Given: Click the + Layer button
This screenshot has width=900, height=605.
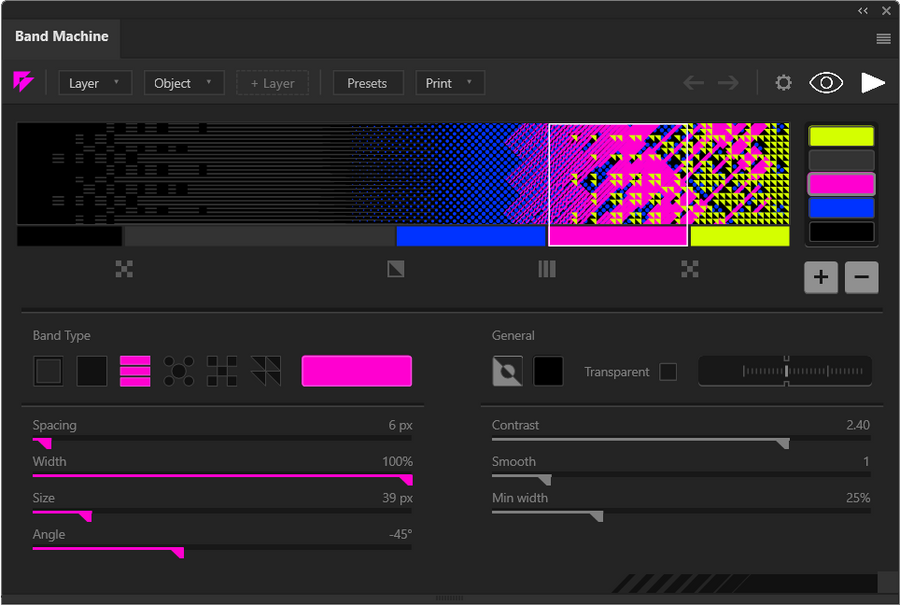Looking at the screenshot, I should coord(273,83).
